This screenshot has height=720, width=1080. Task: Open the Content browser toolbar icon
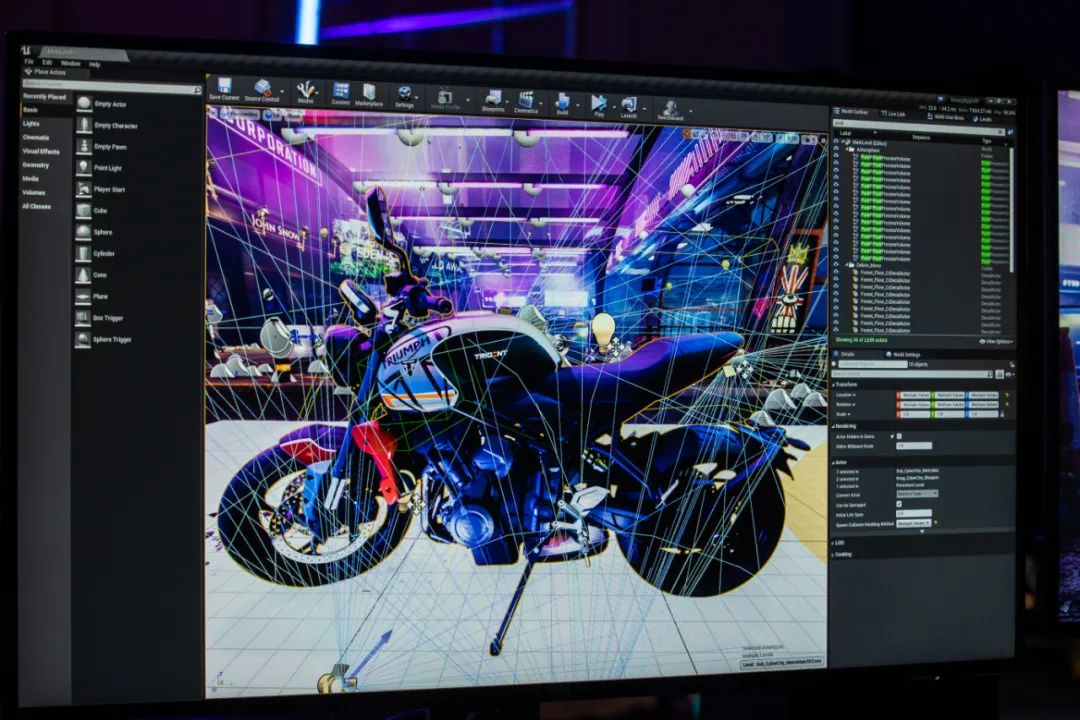click(340, 91)
